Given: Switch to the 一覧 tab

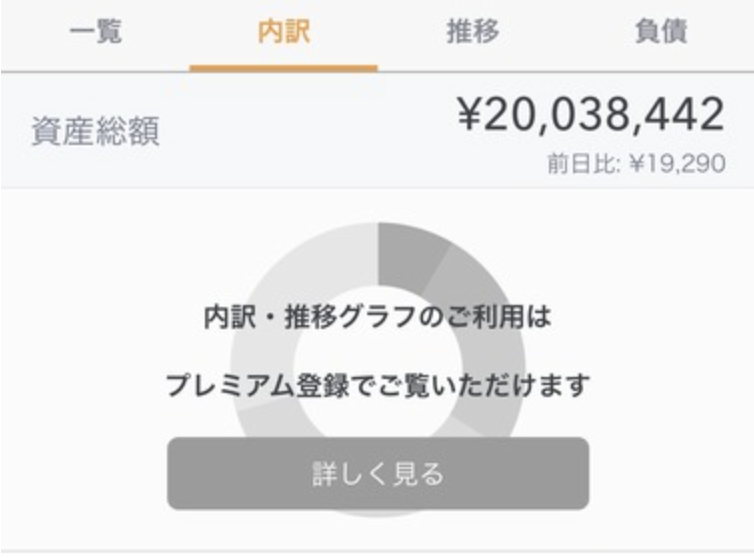Looking at the screenshot, I should 95,32.
